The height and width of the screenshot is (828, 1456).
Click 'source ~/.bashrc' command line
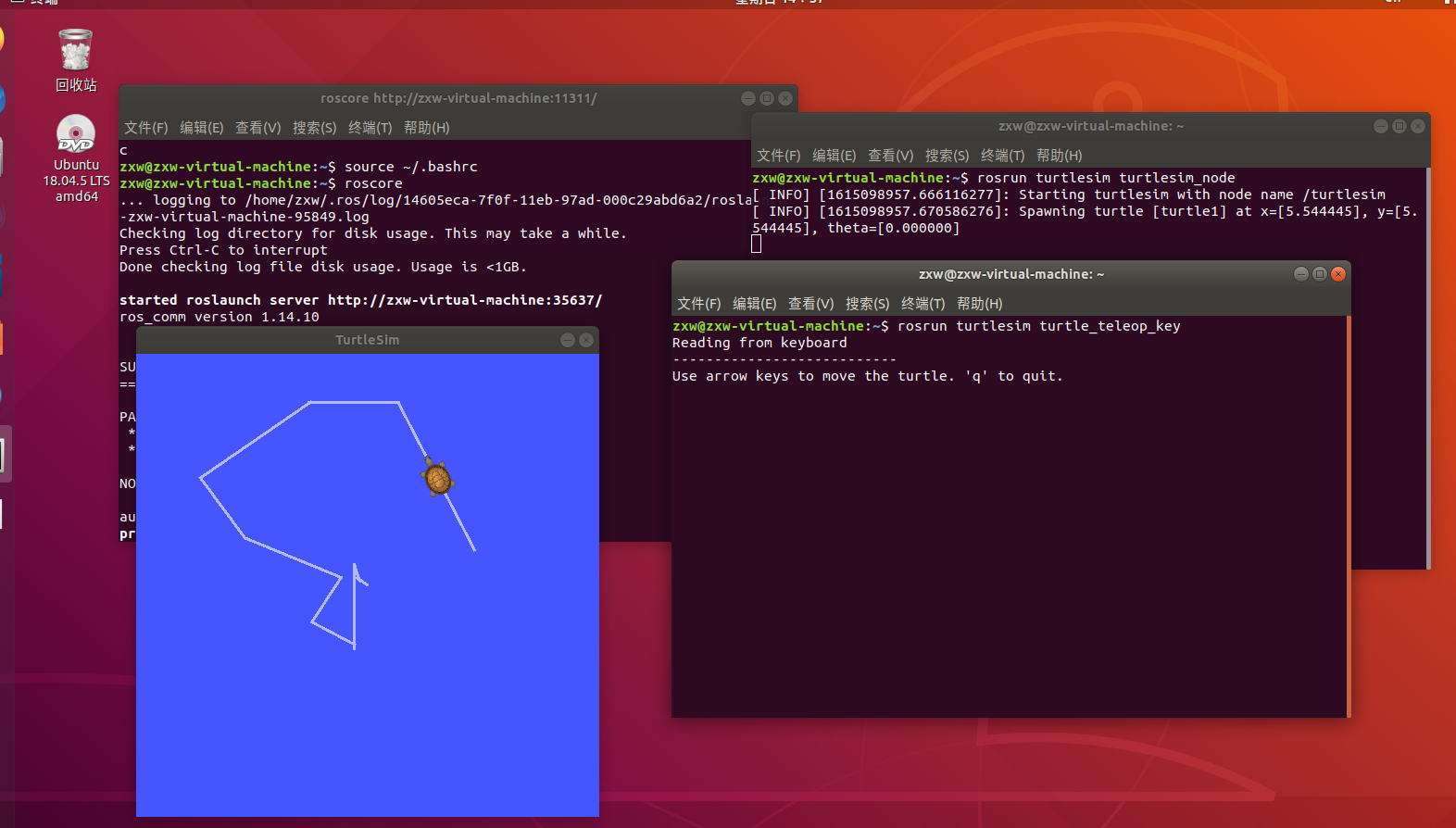point(411,167)
